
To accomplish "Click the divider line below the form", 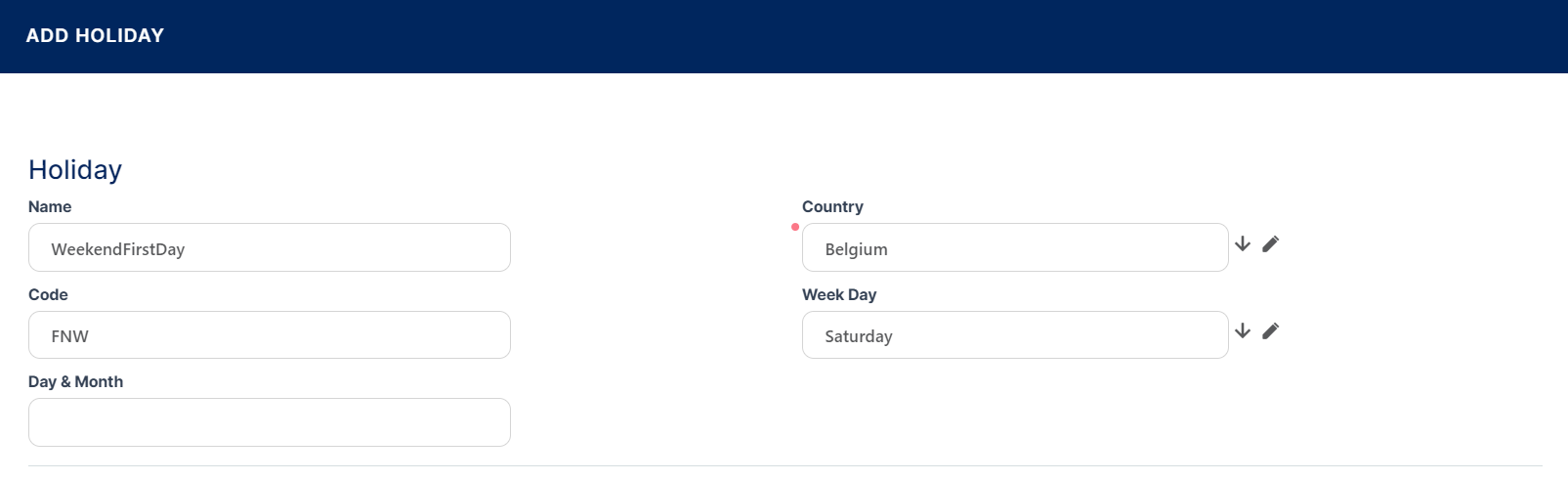I will [784, 466].
